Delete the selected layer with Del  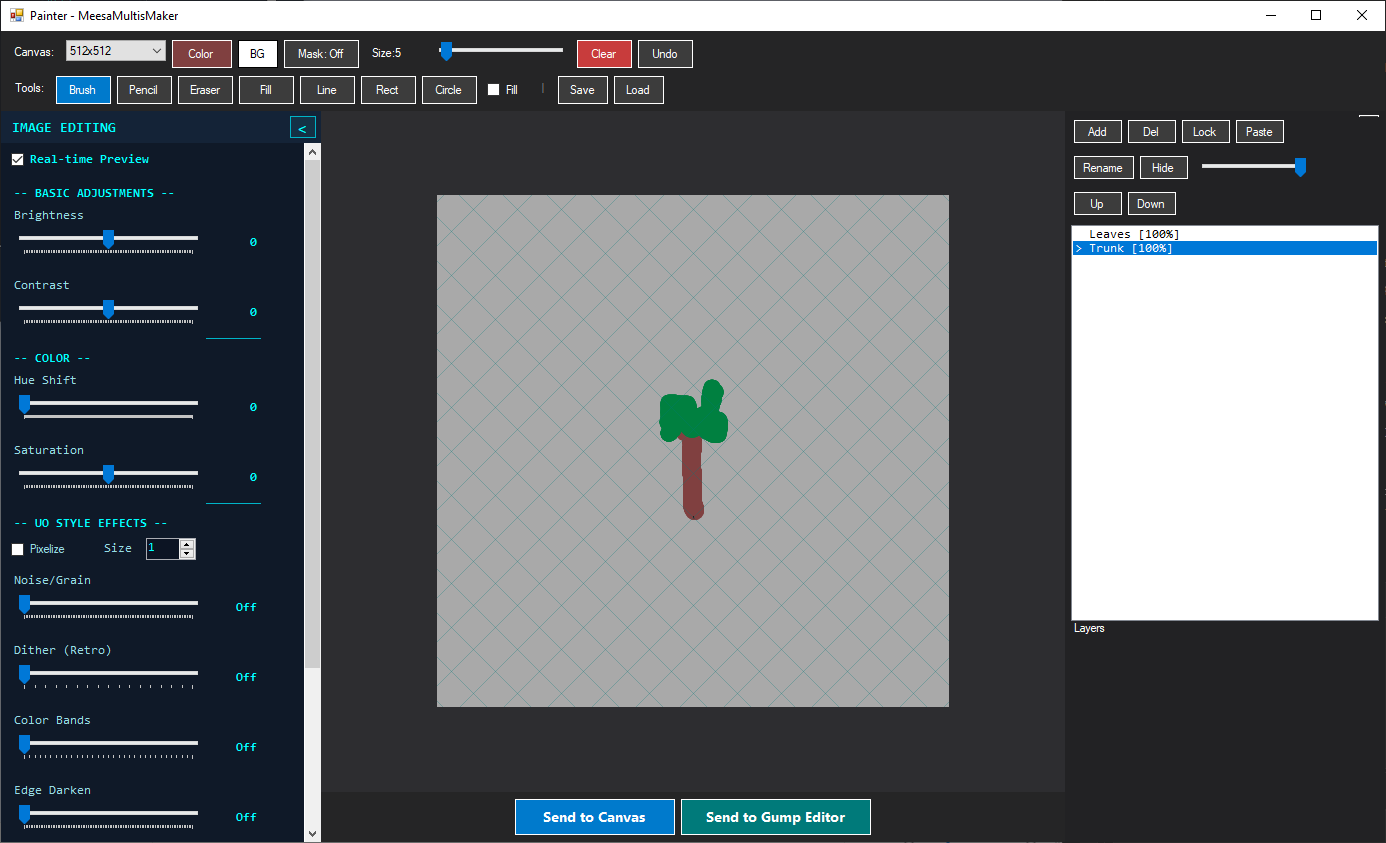point(1152,132)
